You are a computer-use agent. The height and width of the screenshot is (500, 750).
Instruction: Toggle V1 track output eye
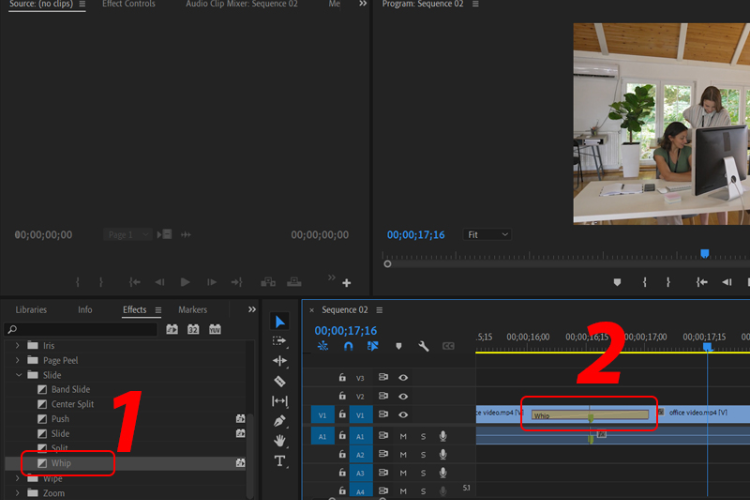(x=403, y=414)
